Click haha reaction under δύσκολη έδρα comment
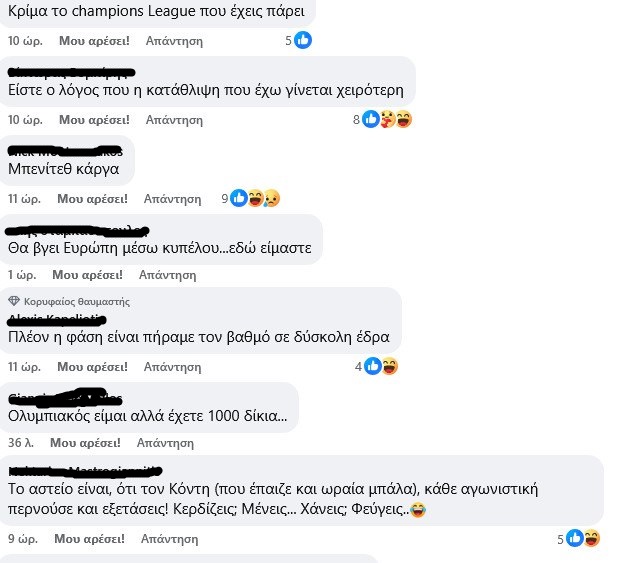This screenshot has height=563, width=619. [x=390, y=366]
